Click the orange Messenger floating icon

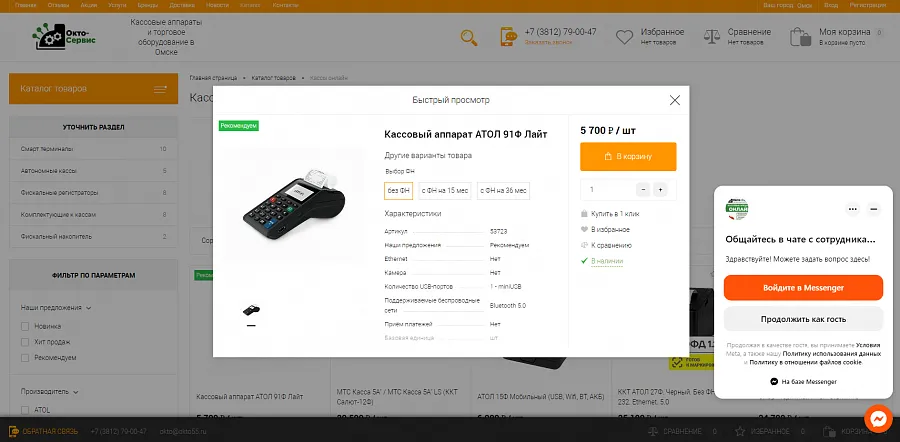point(878,419)
